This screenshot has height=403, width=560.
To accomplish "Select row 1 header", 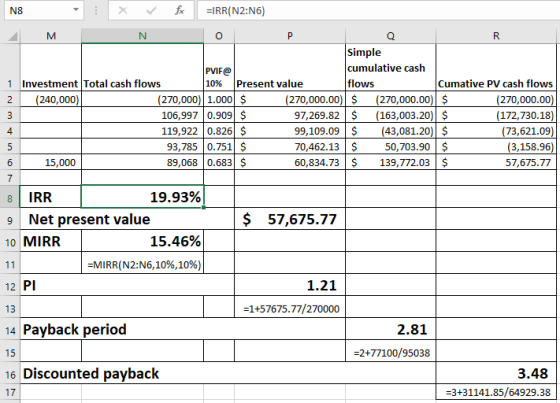I will click(x=10, y=67).
